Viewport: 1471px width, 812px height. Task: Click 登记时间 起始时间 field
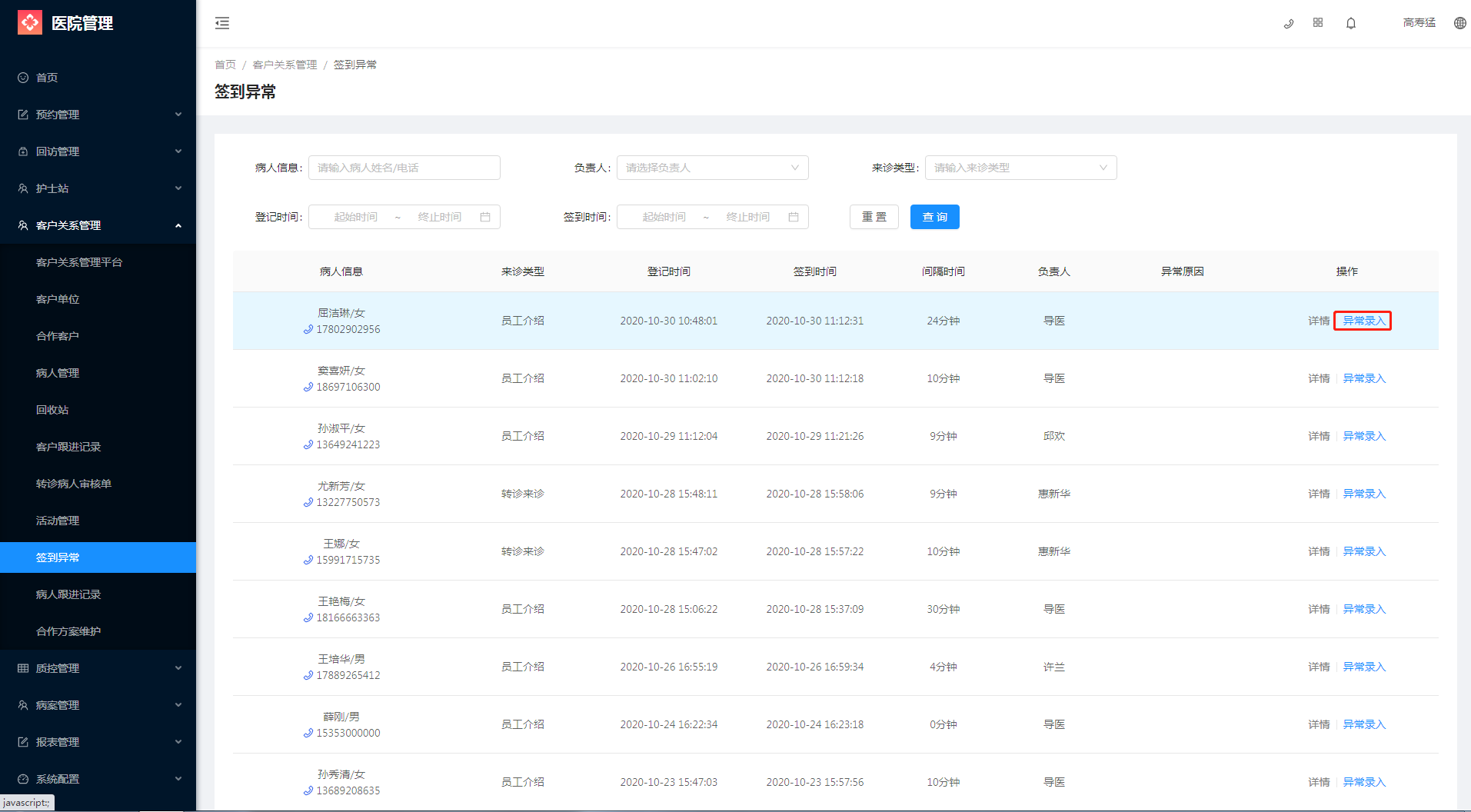(x=355, y=217)
